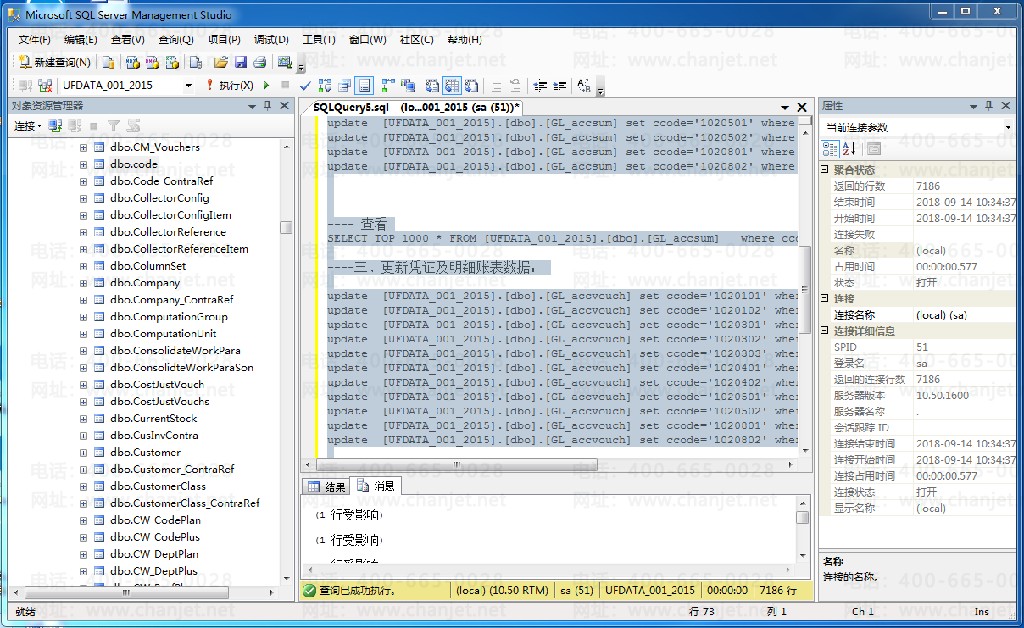This screenshot has width=1024, height=628.
Task: Switch to the 结果 results tab
Action: tap(327, 487)
